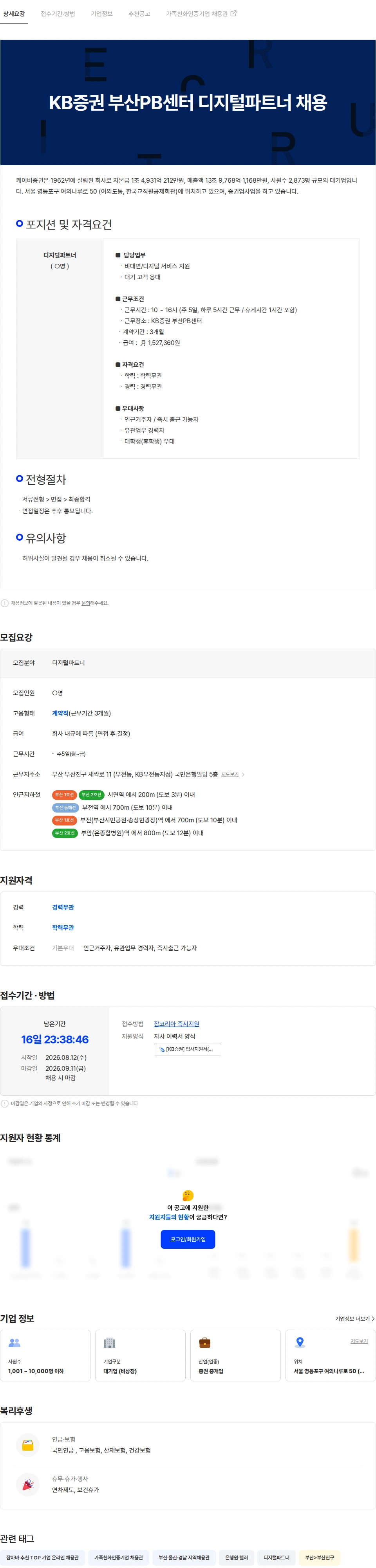Viewport: 376px width, 1568px height.
Task: Click the 16일 23:38:46 remaining time
Action: pos(55,1039)
